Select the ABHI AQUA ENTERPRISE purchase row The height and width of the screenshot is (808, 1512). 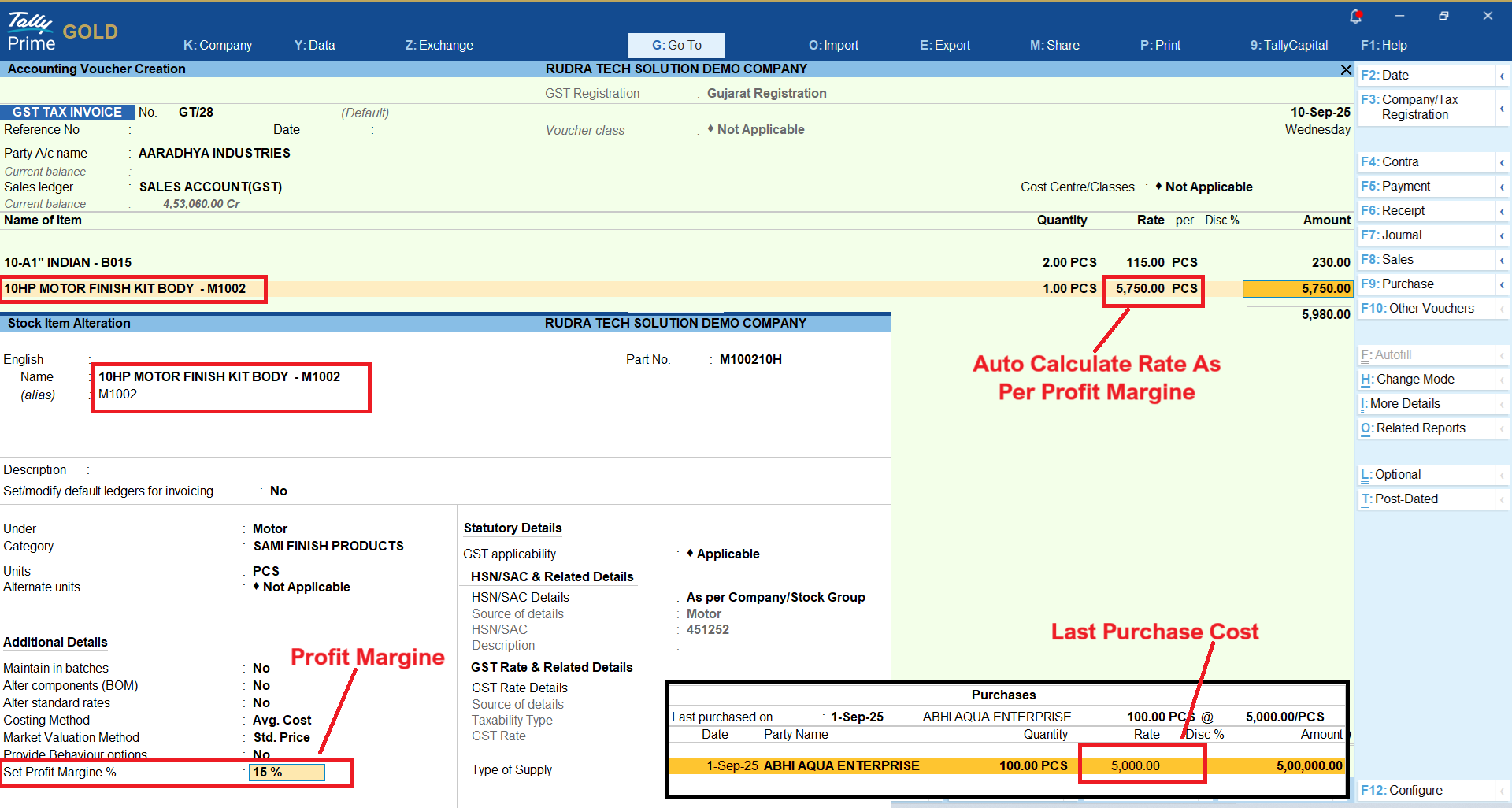click(x=841, y=765)
